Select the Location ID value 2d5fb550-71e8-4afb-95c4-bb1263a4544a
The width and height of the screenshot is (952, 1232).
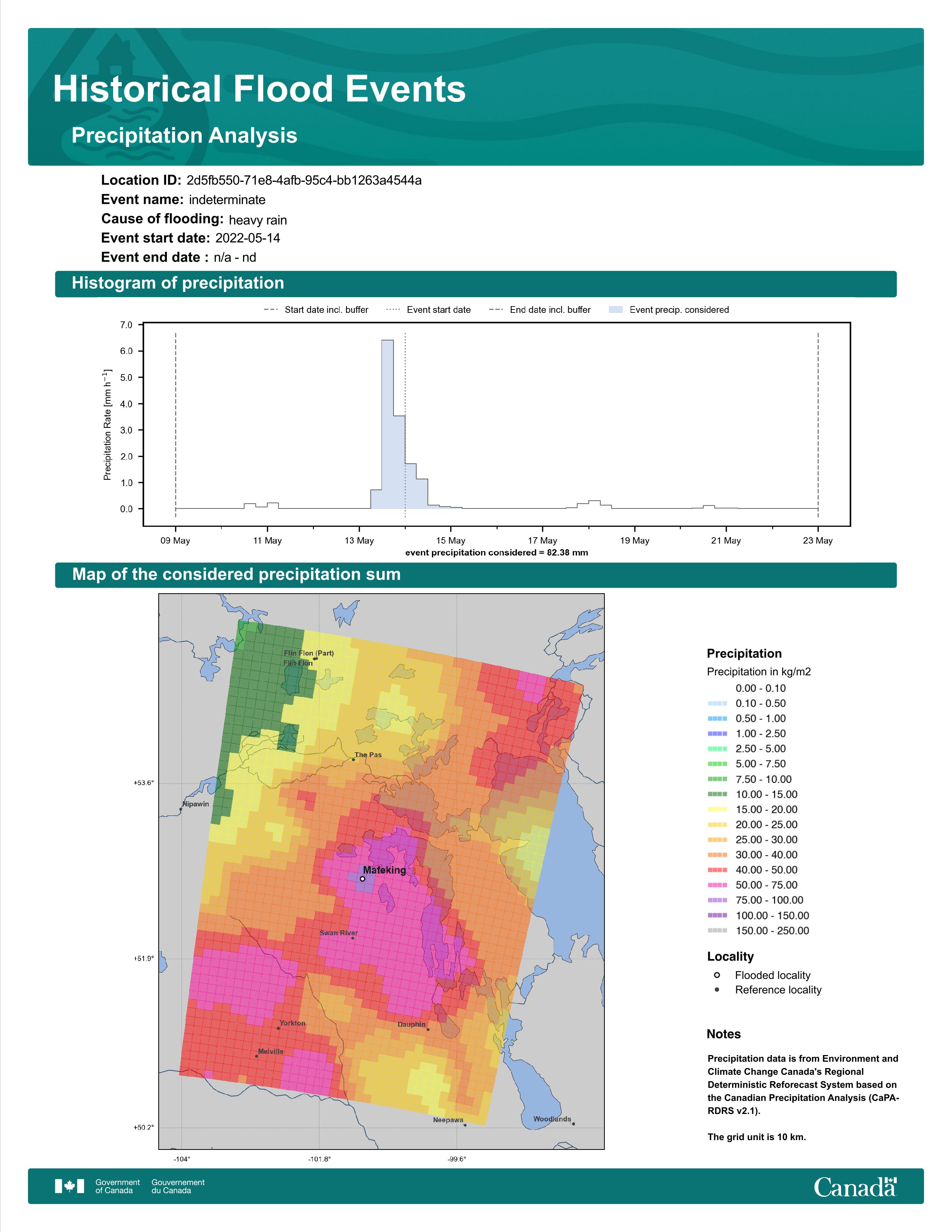(304, 181)
